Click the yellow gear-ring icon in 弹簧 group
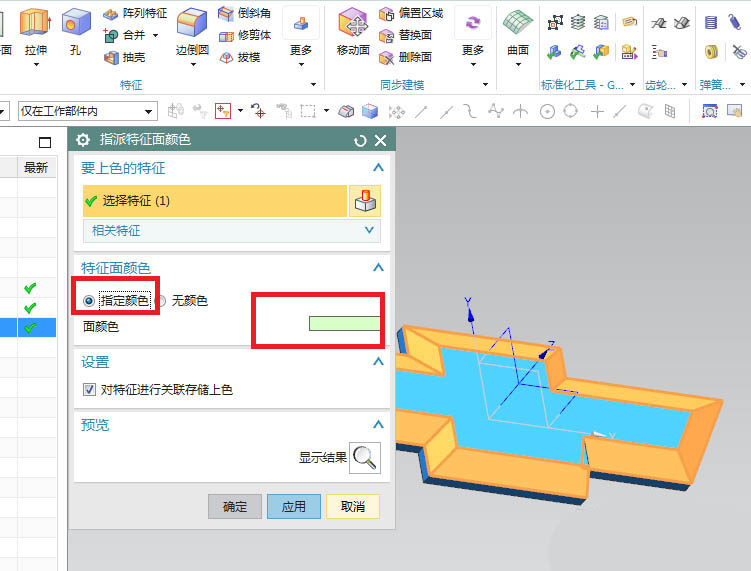Image resolution: width=751 pixels, height=571 pixels. pyautogui.click(x=711, y=52)
